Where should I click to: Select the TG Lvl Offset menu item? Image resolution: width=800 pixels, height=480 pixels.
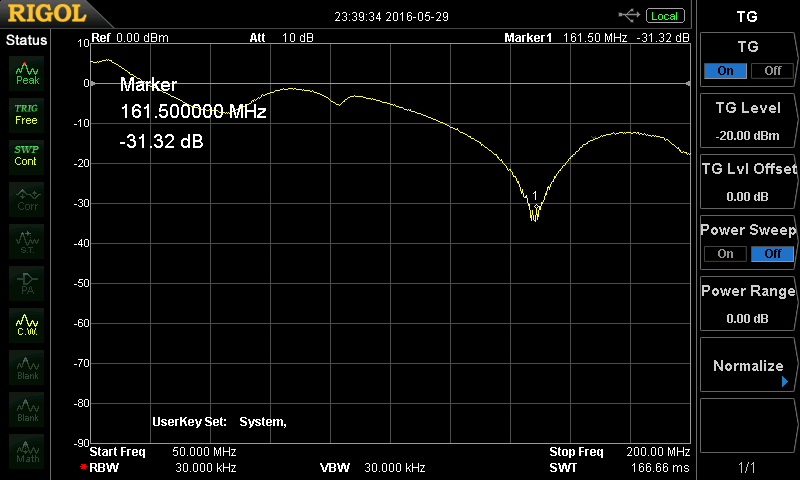pos(748,182)
